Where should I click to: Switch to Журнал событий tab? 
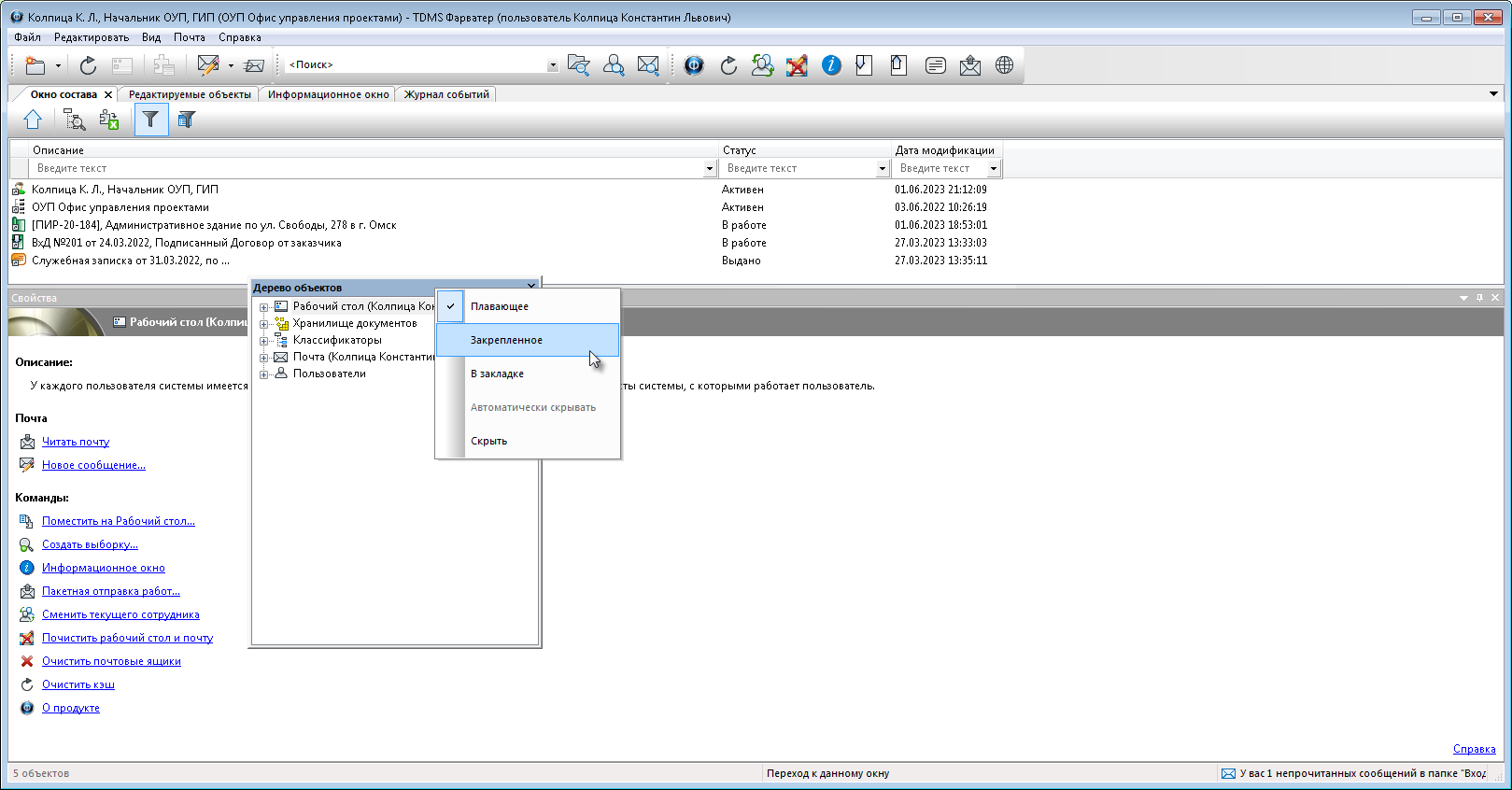(x=446, y=94)
